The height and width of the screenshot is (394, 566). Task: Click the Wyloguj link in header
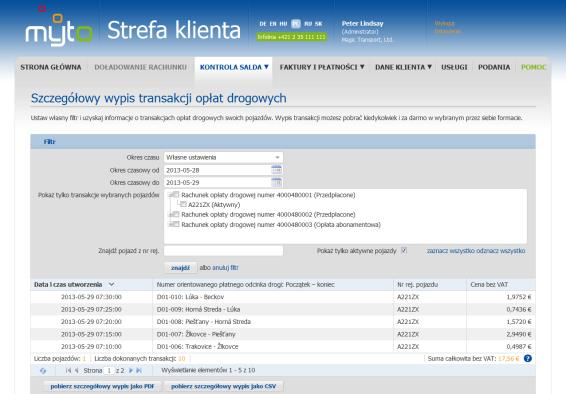pyautogui.click(x=445, y=23)
